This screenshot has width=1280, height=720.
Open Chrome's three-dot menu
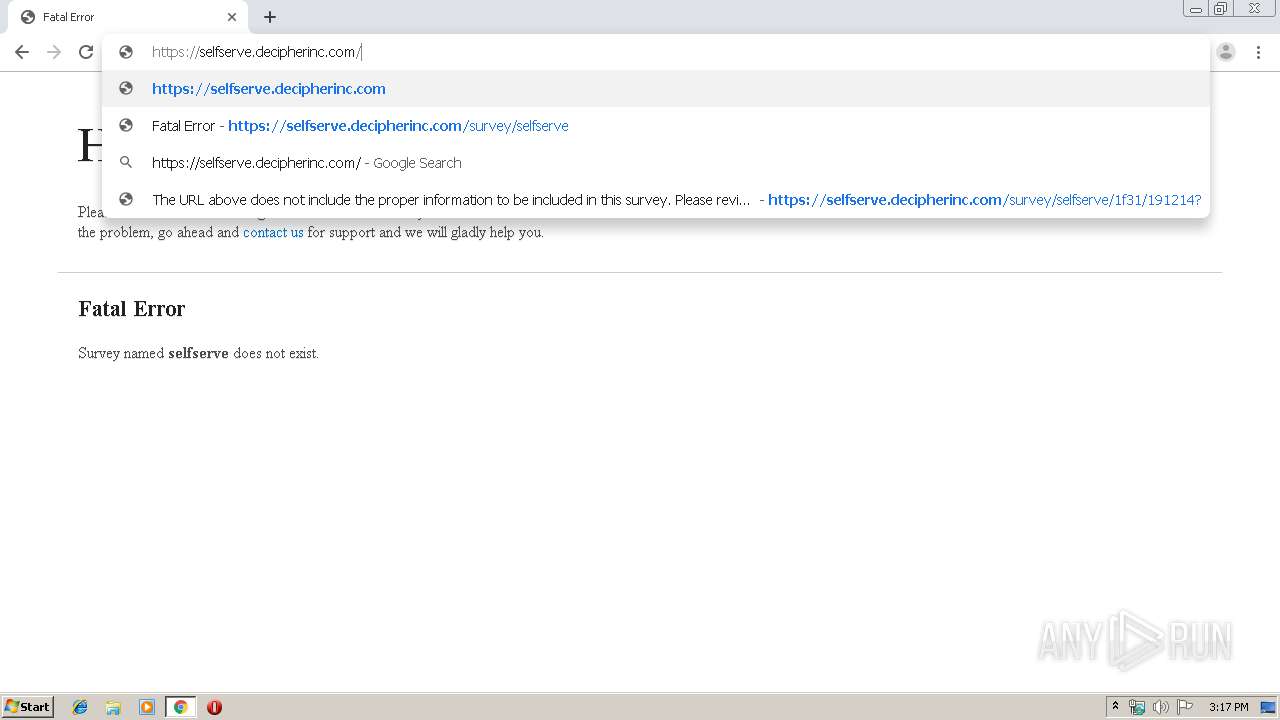point(1258,52)
